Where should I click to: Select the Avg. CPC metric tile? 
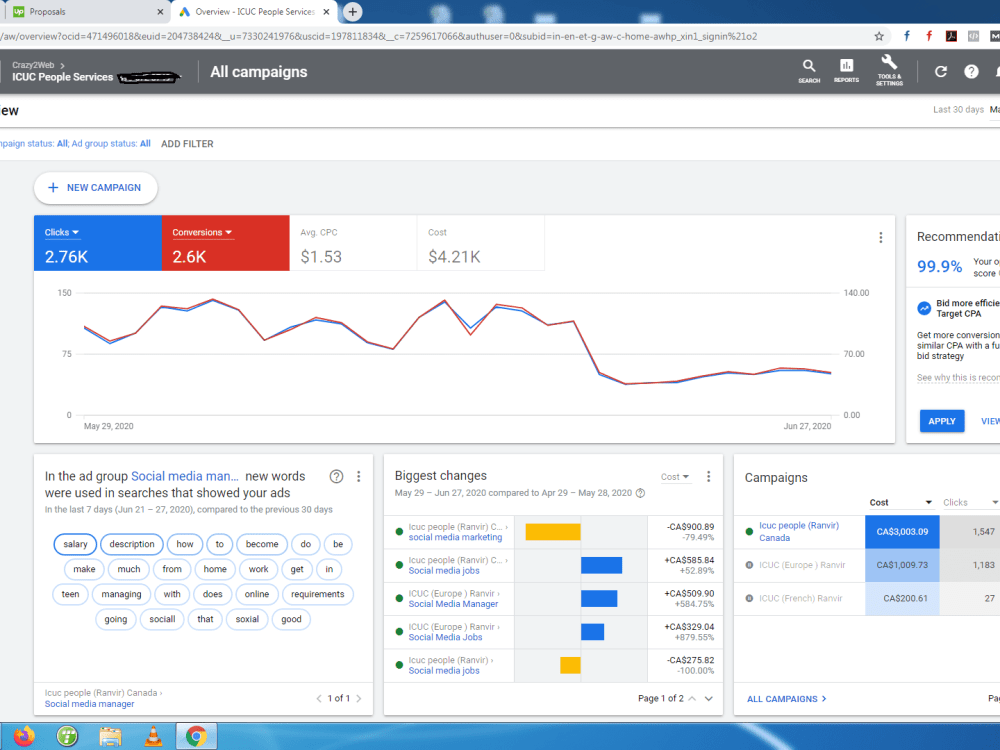(353, 243)
